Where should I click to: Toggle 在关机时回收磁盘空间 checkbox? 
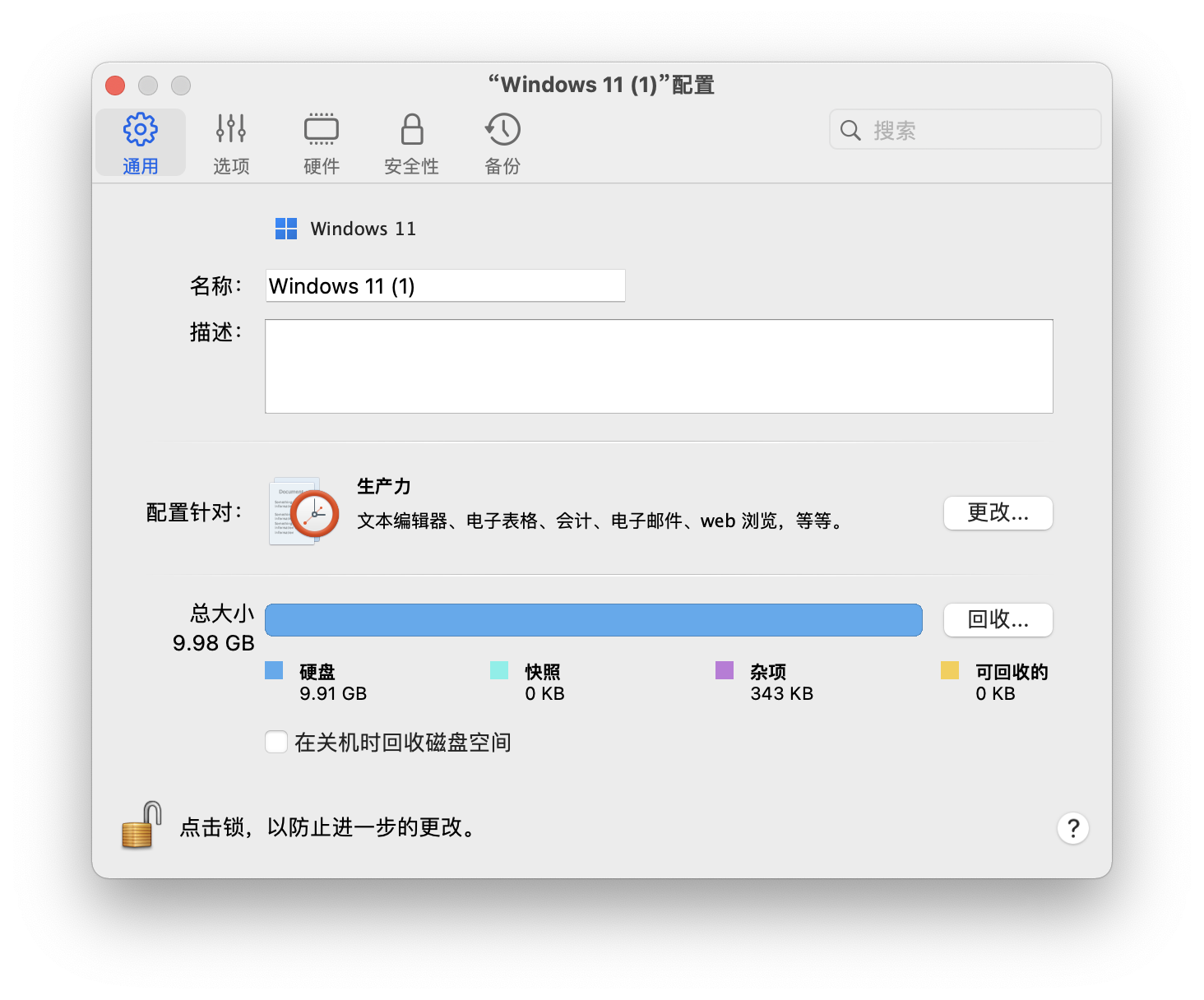click(x=276, y=742)
